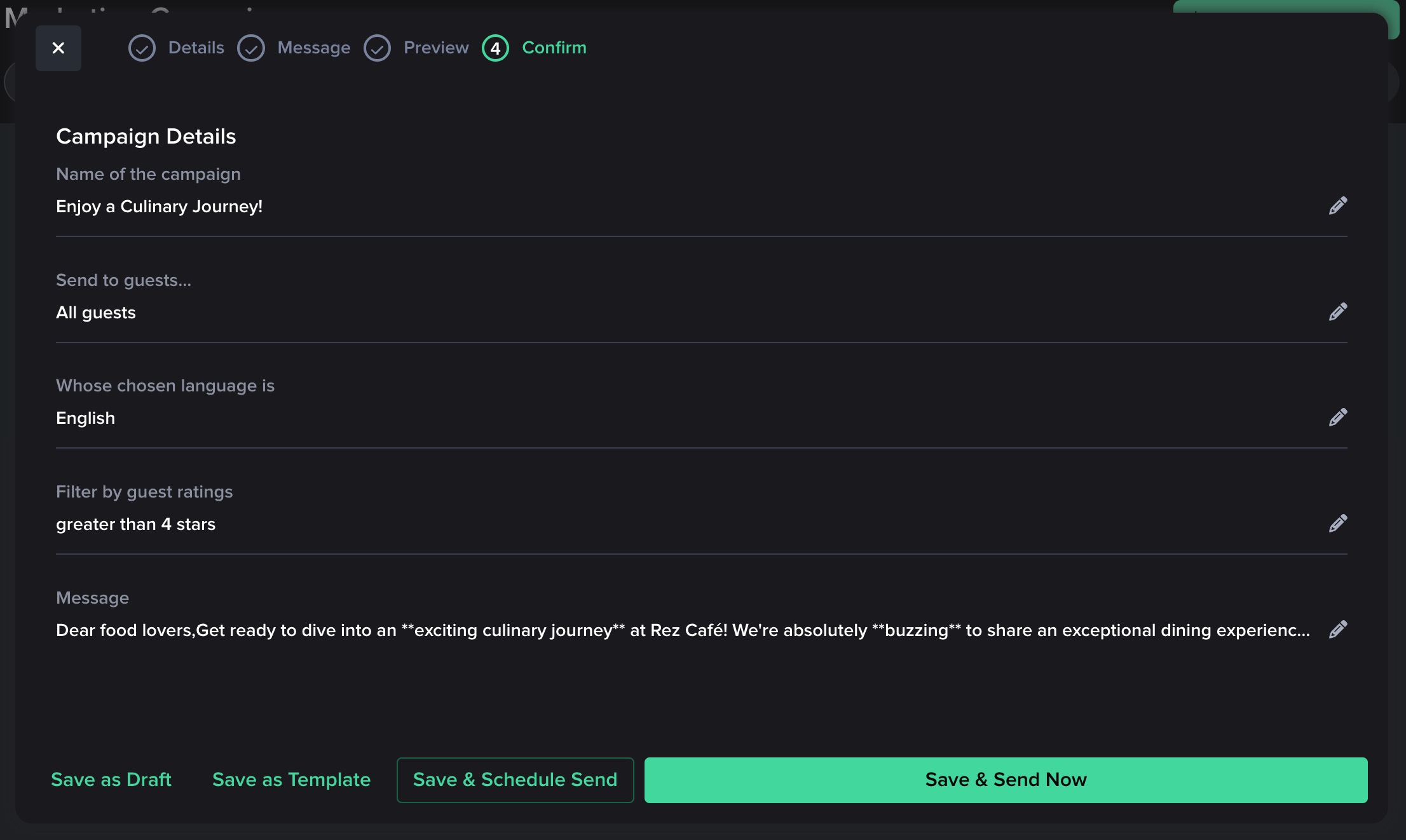Close the campaign dialog with X
This screenshot has height=840, width=1406.
point(58,48)
